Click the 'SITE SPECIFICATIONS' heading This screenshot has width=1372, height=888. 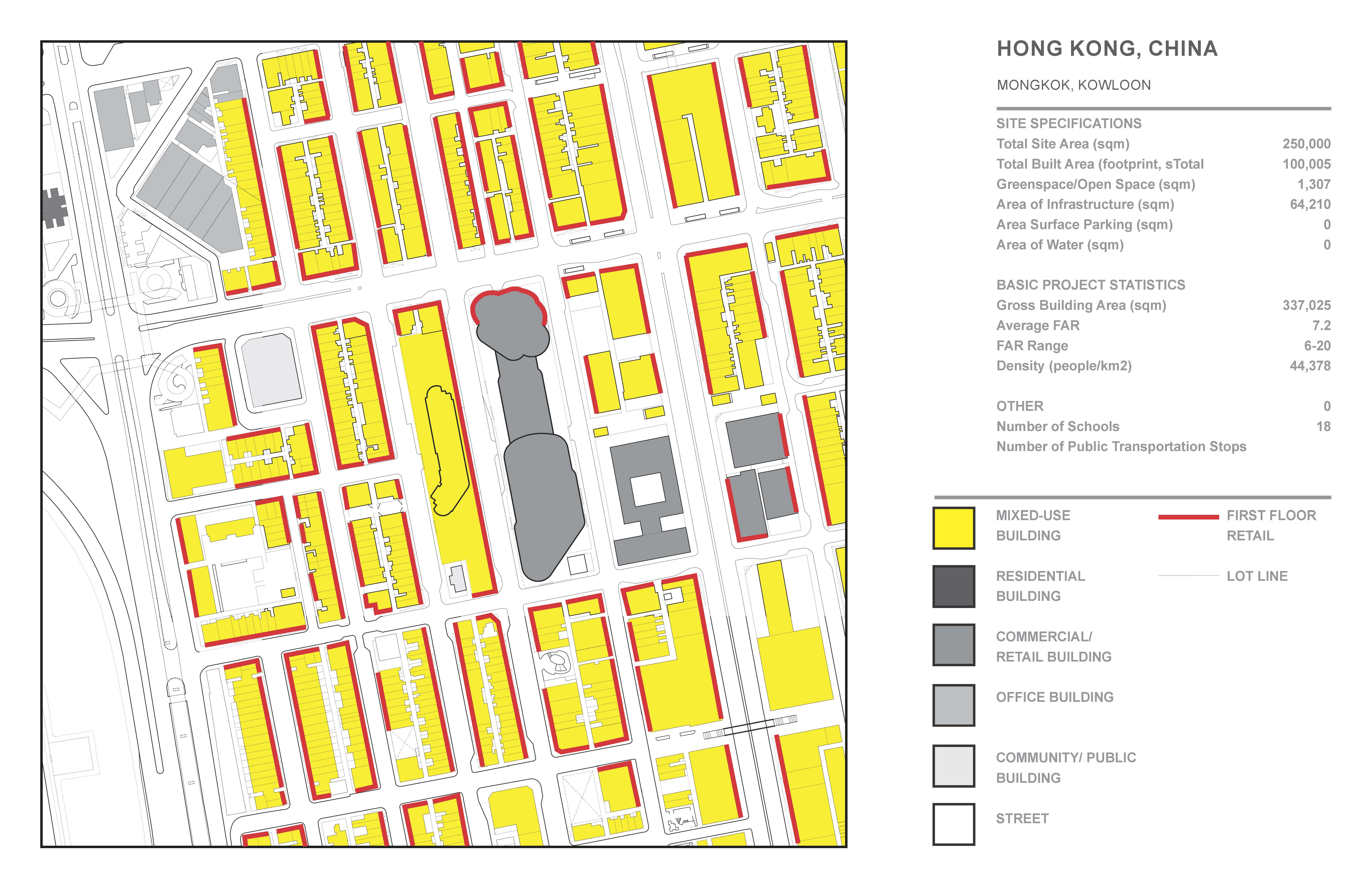1069,123
